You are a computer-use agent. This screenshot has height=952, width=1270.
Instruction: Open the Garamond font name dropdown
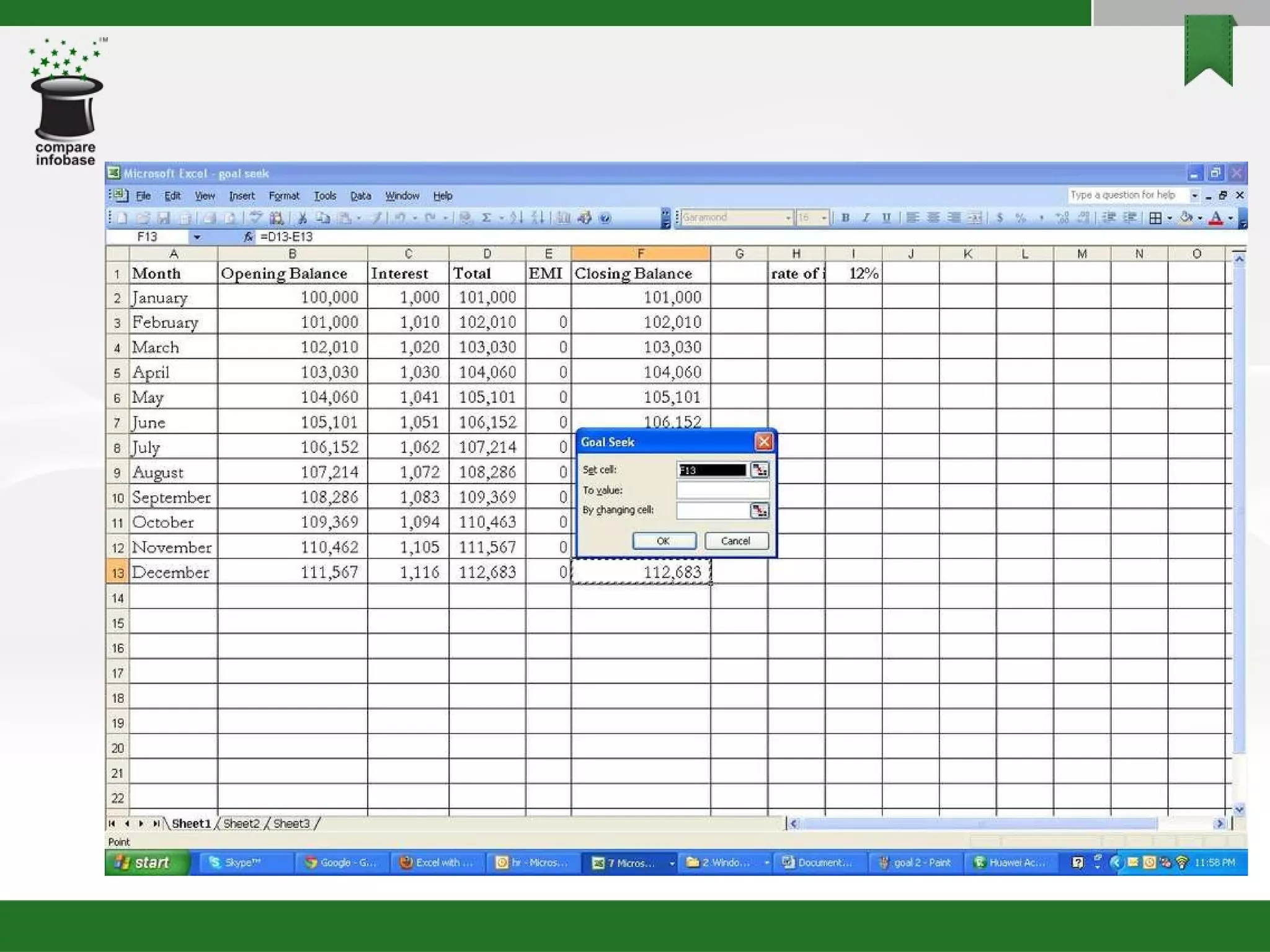tap(788, 218)
